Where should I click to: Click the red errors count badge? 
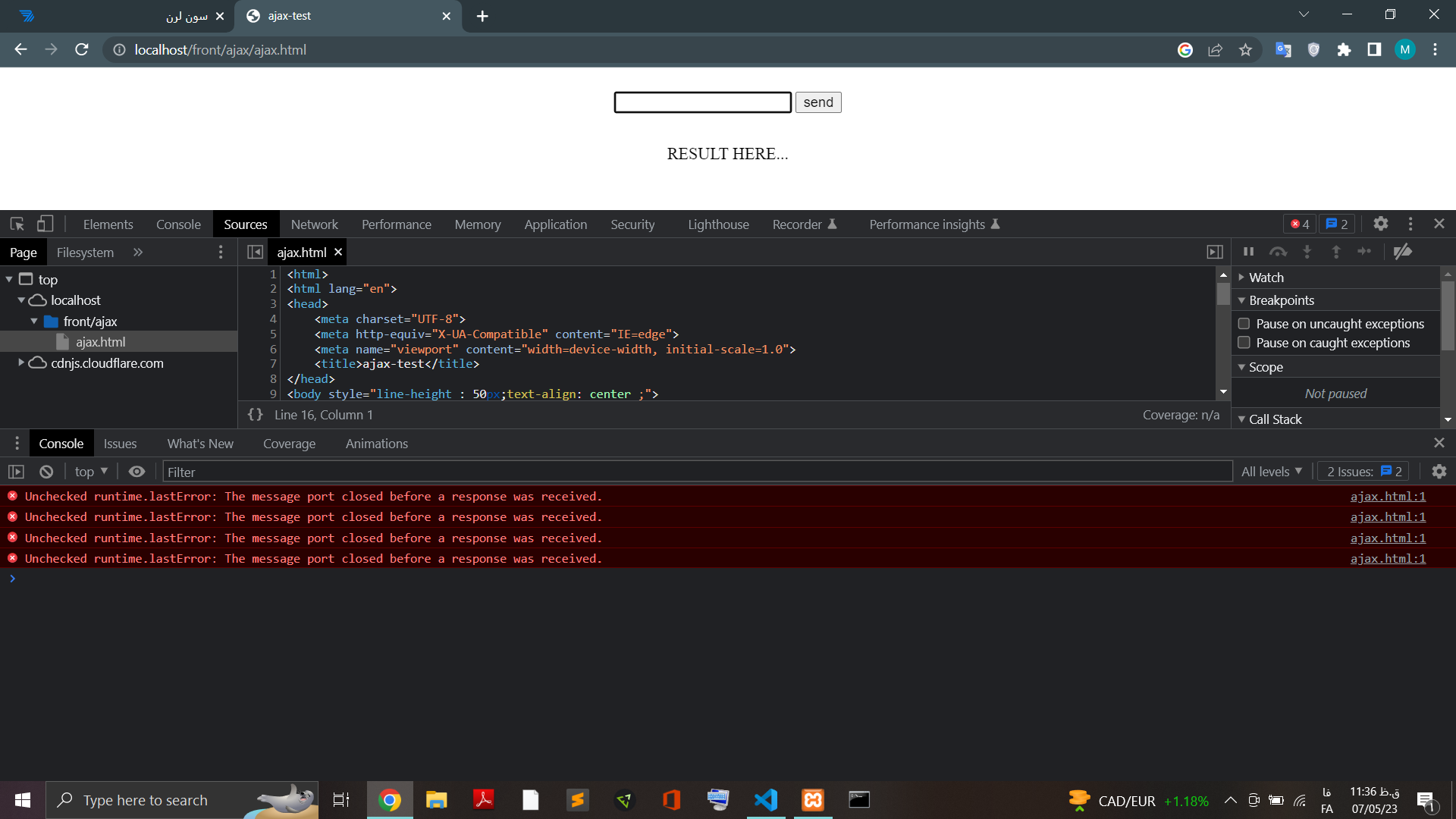[1300, 224]
